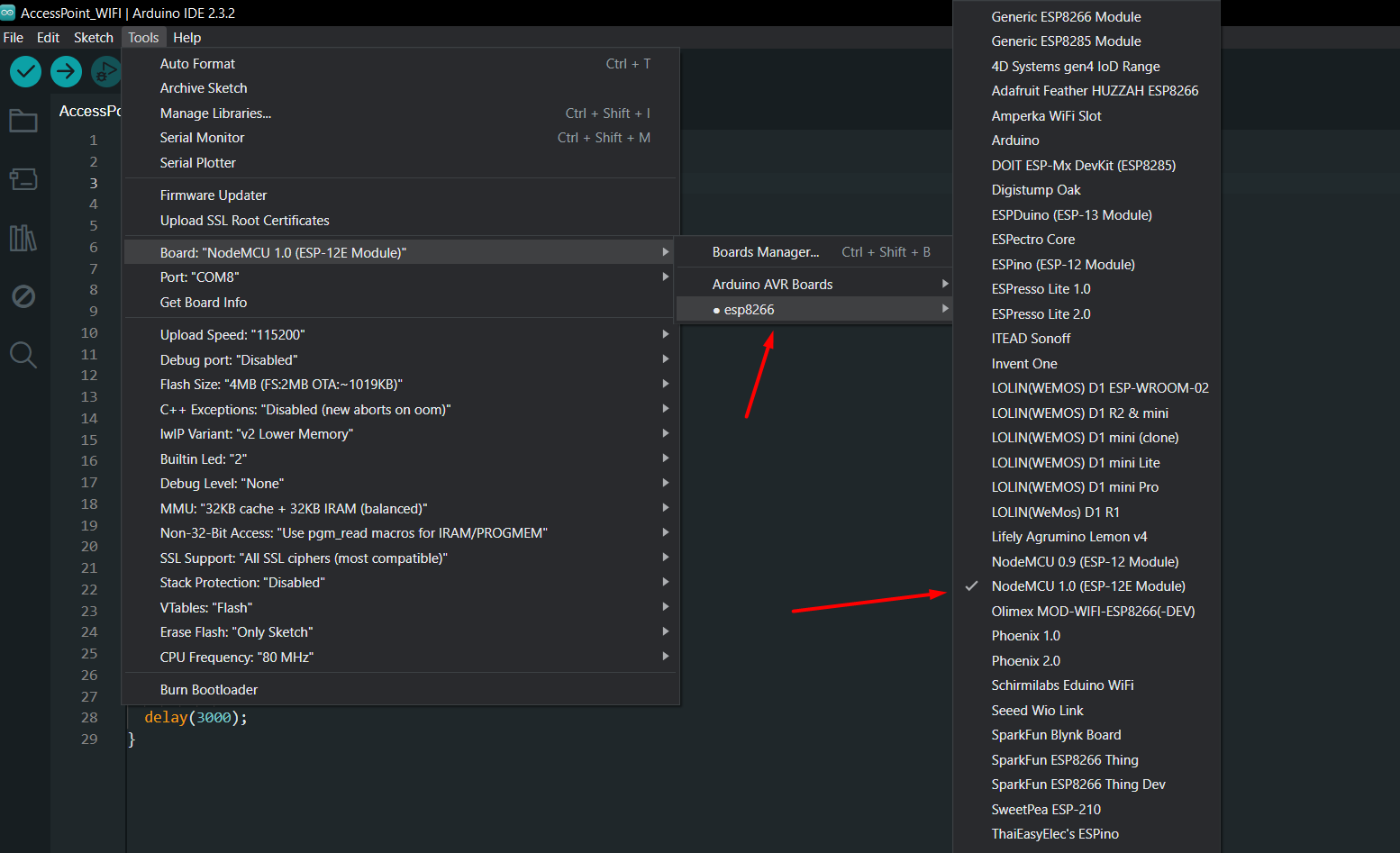Click Boards Manager... entry
The height and width of the screenshot is (853, 1400).
766,252
